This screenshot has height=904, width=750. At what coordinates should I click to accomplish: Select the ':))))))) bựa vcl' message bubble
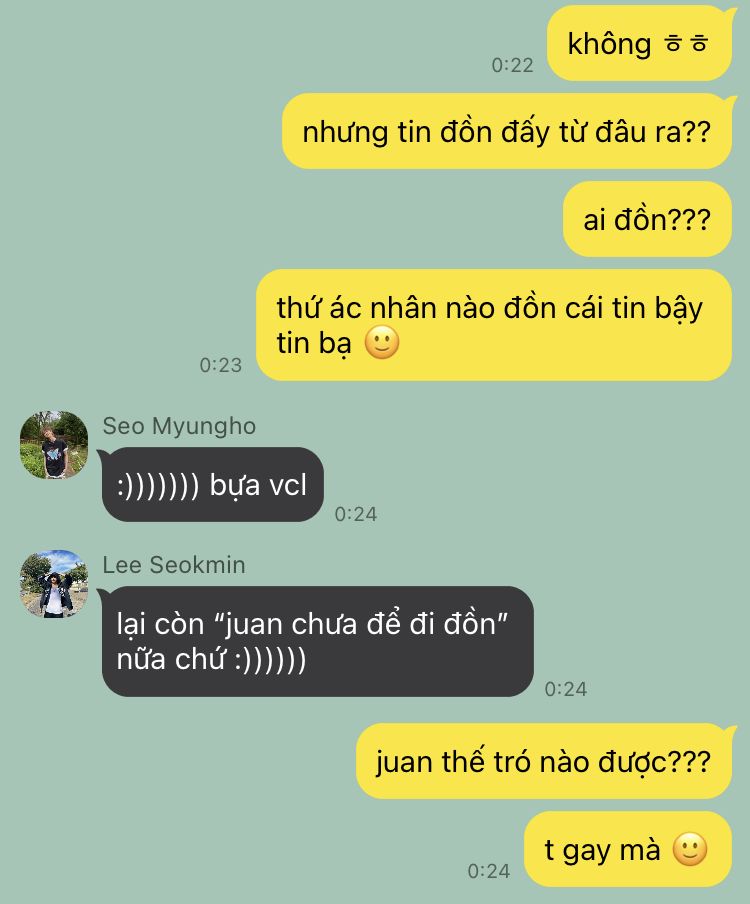[x=213, y=485]
